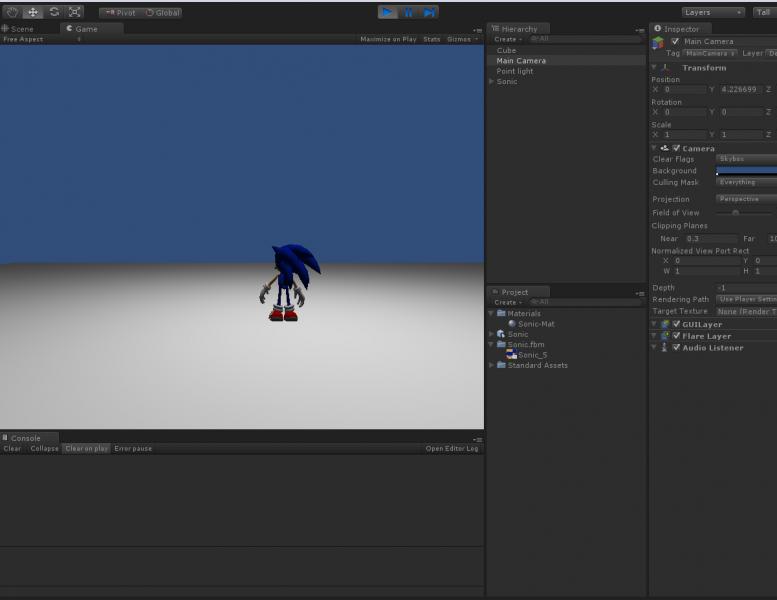Click the Step frame button

click(x=429, y=12)
